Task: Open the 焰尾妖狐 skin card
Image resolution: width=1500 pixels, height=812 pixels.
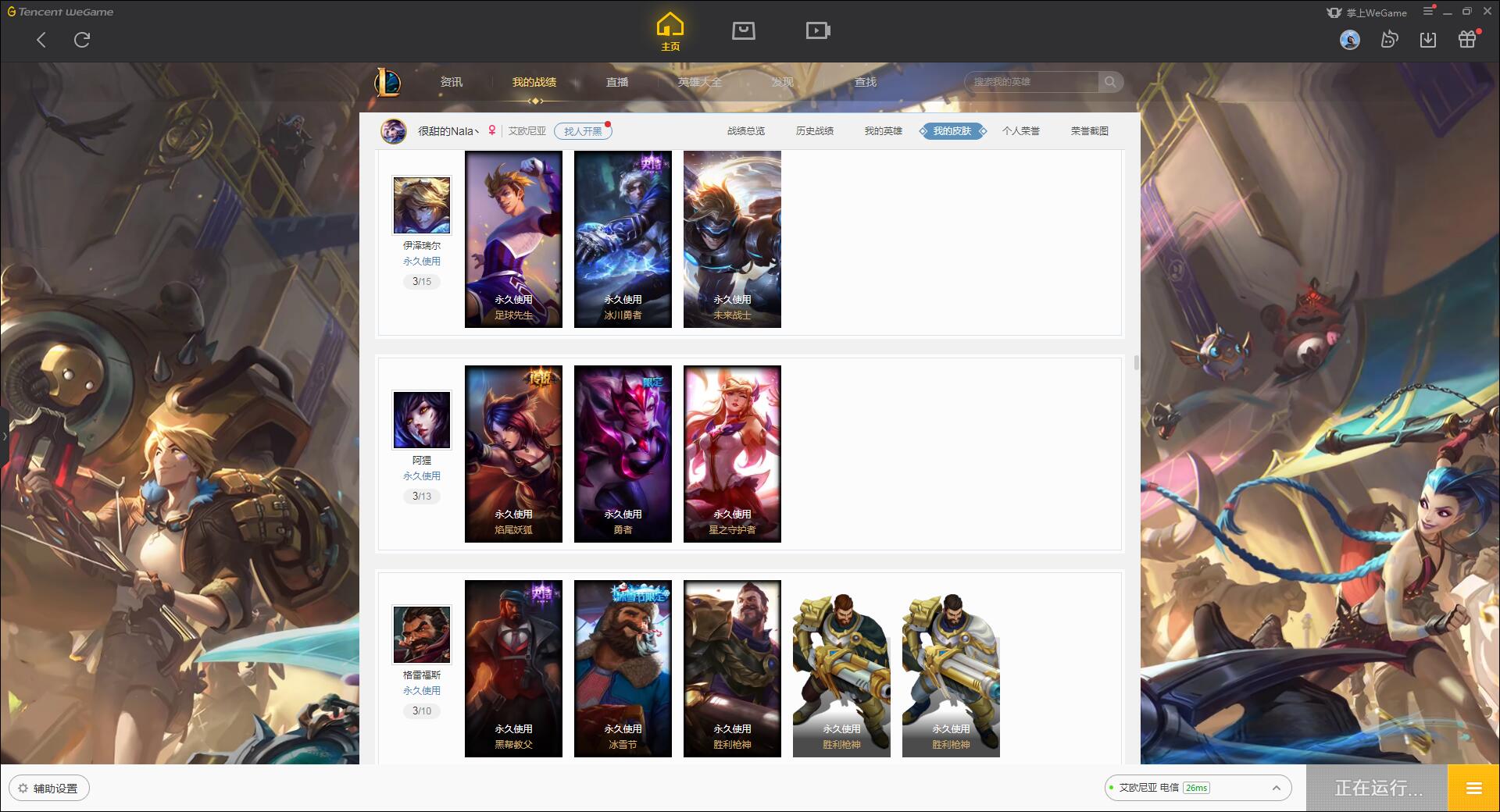Action: pos(513,454)
